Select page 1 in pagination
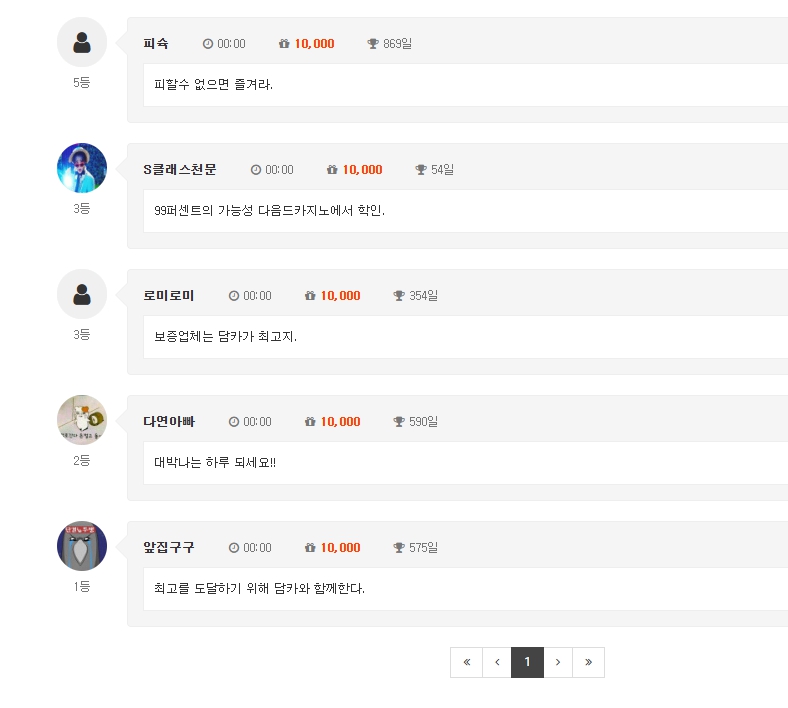 point(527,662)
